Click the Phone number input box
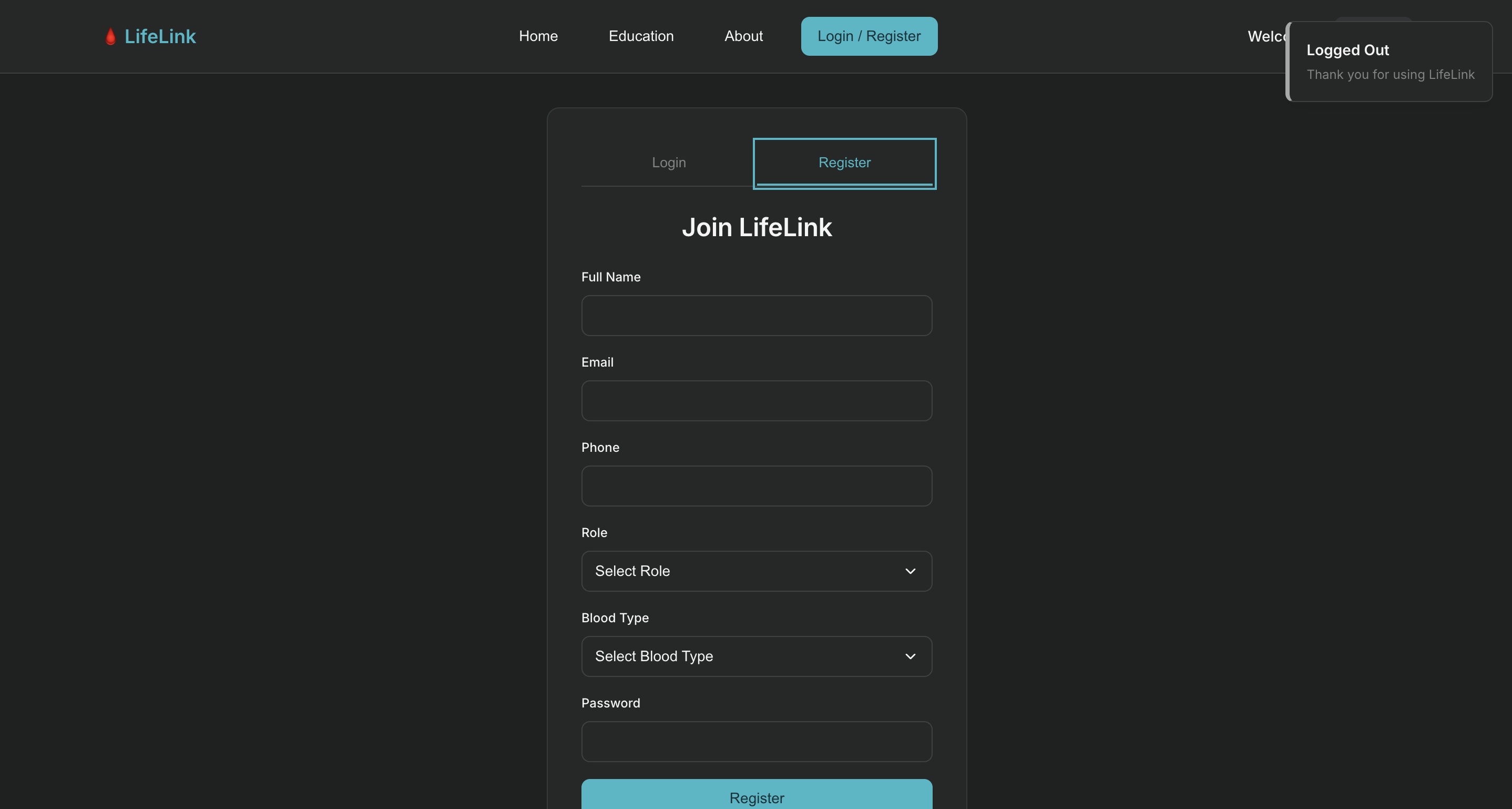The height and width of the screenshot is (809, 1512). pyautogui.click(x=756, y=486)
